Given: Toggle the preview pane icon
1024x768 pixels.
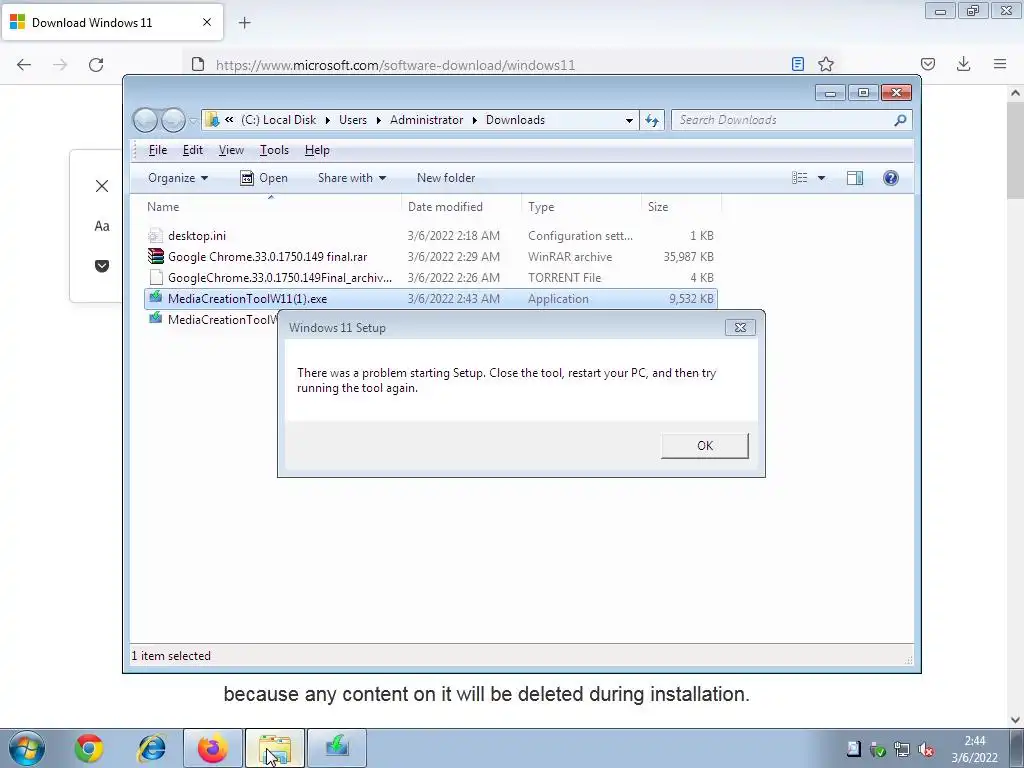Looking at the screenshot, I should (855, 178).
